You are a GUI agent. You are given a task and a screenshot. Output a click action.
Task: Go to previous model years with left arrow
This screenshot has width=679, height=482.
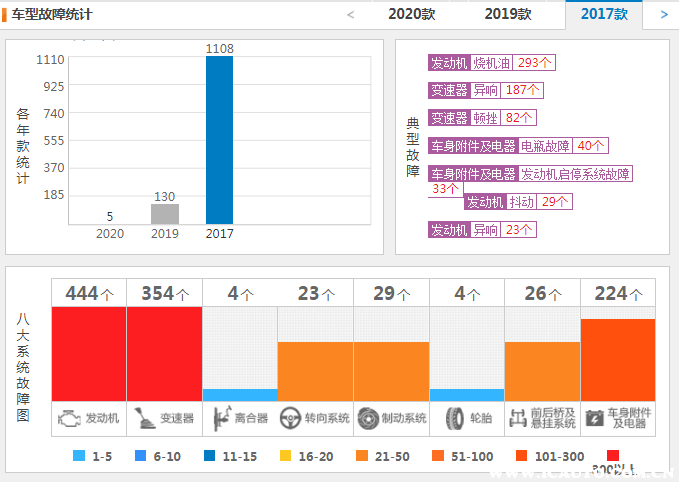[350, 15]
